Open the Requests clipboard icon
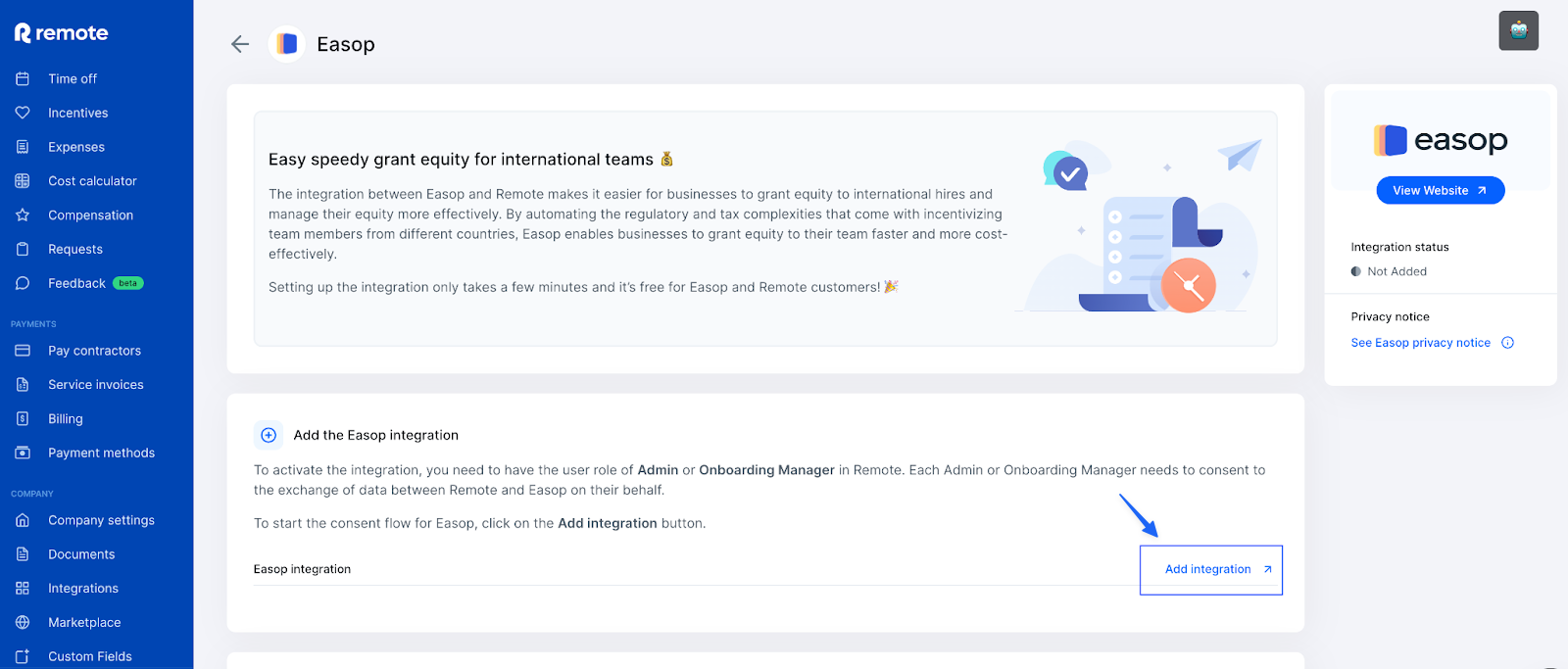The height and width of the screenshot is (669, 1568). pos(24,249)
